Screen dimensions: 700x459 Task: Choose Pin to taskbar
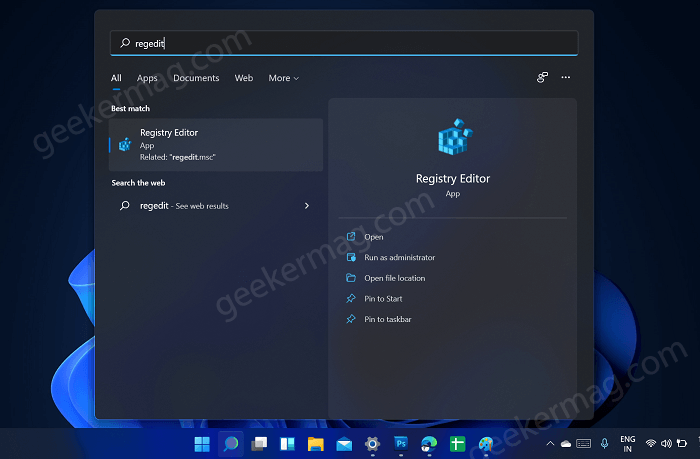pyautogui.click(x=388, y=319)
